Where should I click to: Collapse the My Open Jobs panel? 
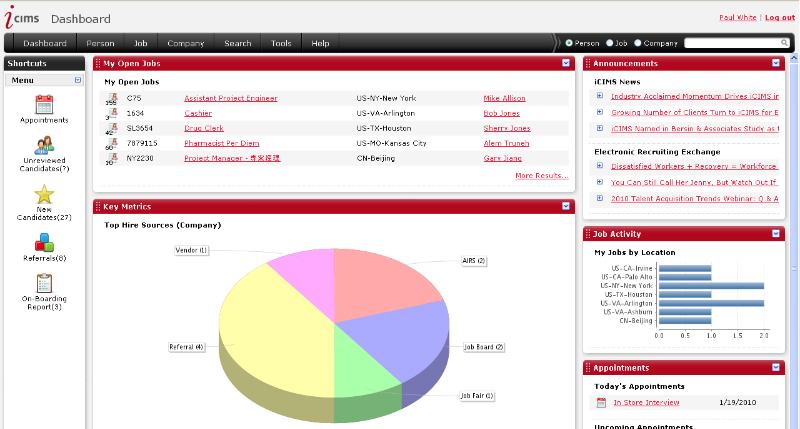566,64
